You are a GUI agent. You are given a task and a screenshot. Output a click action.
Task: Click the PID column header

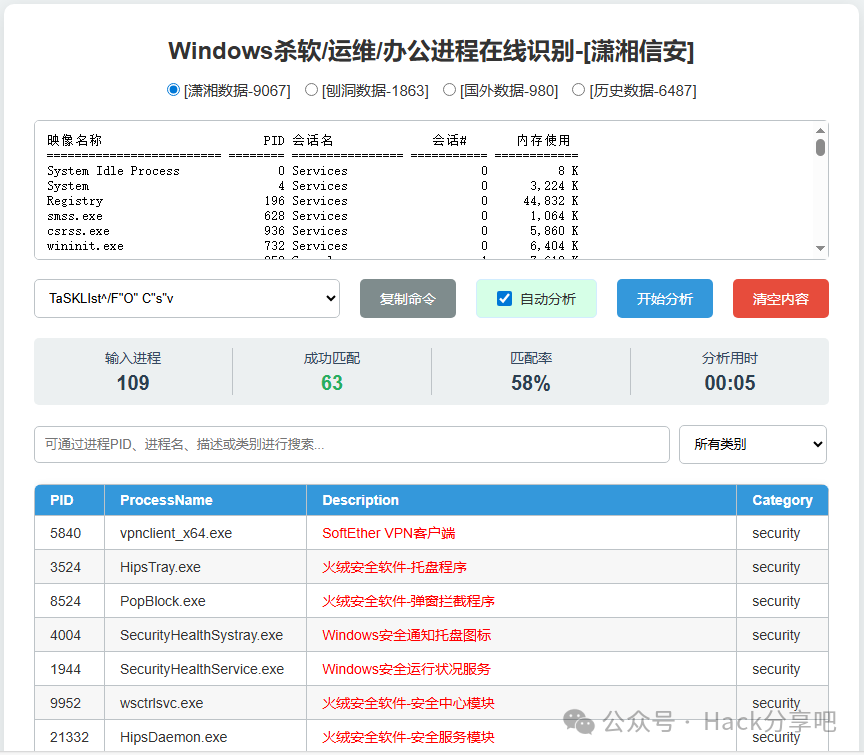[x=69, y=500]
